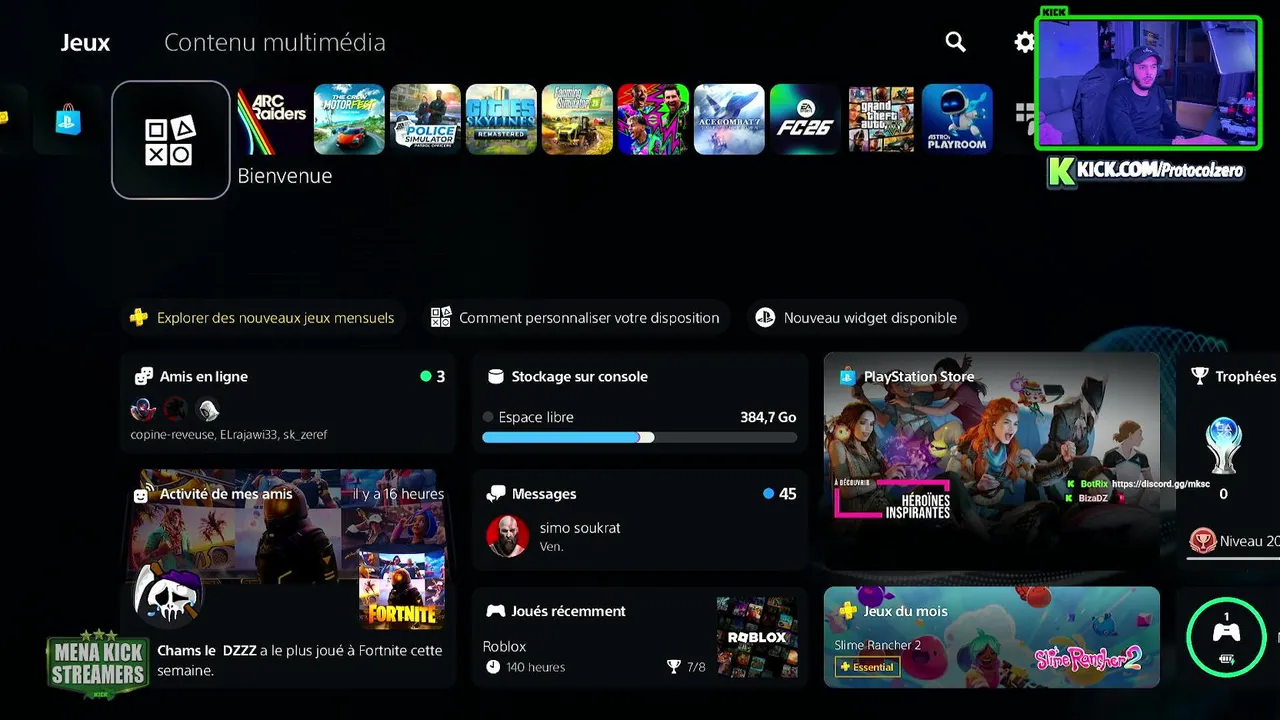Select the platinum trophy icon
This screenshot has width=1280, height=720.
(x=1224, y=446)
